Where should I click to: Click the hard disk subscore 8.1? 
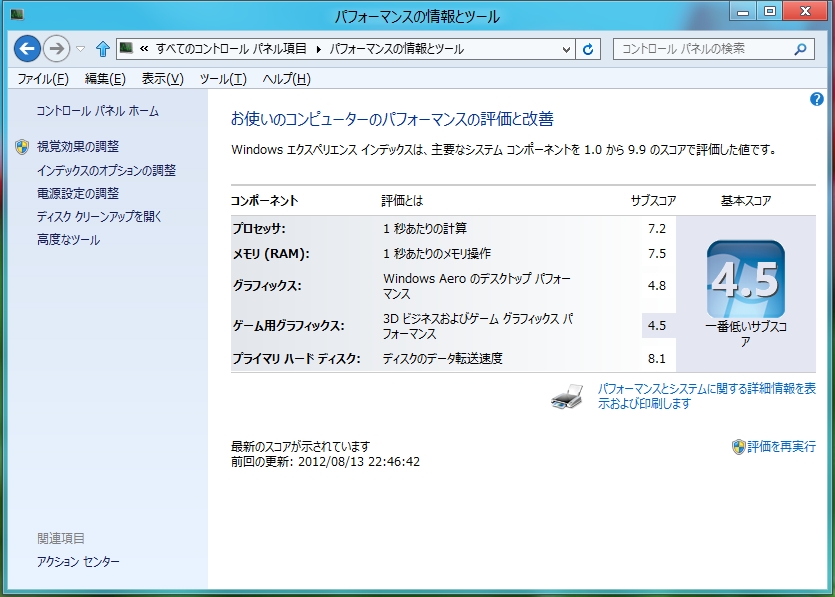coord(657,359)
